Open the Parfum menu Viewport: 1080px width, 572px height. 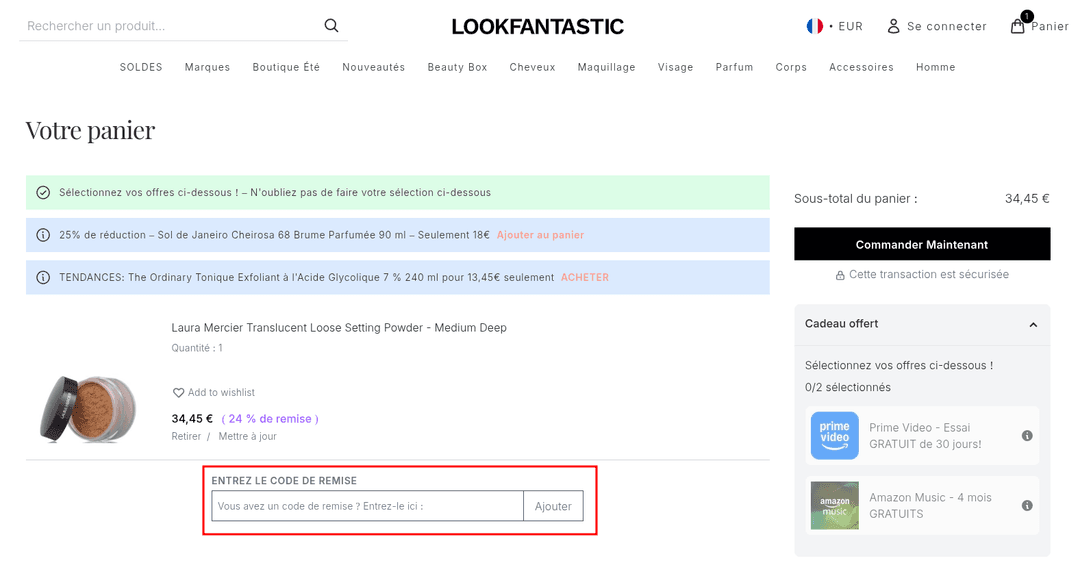734,67
